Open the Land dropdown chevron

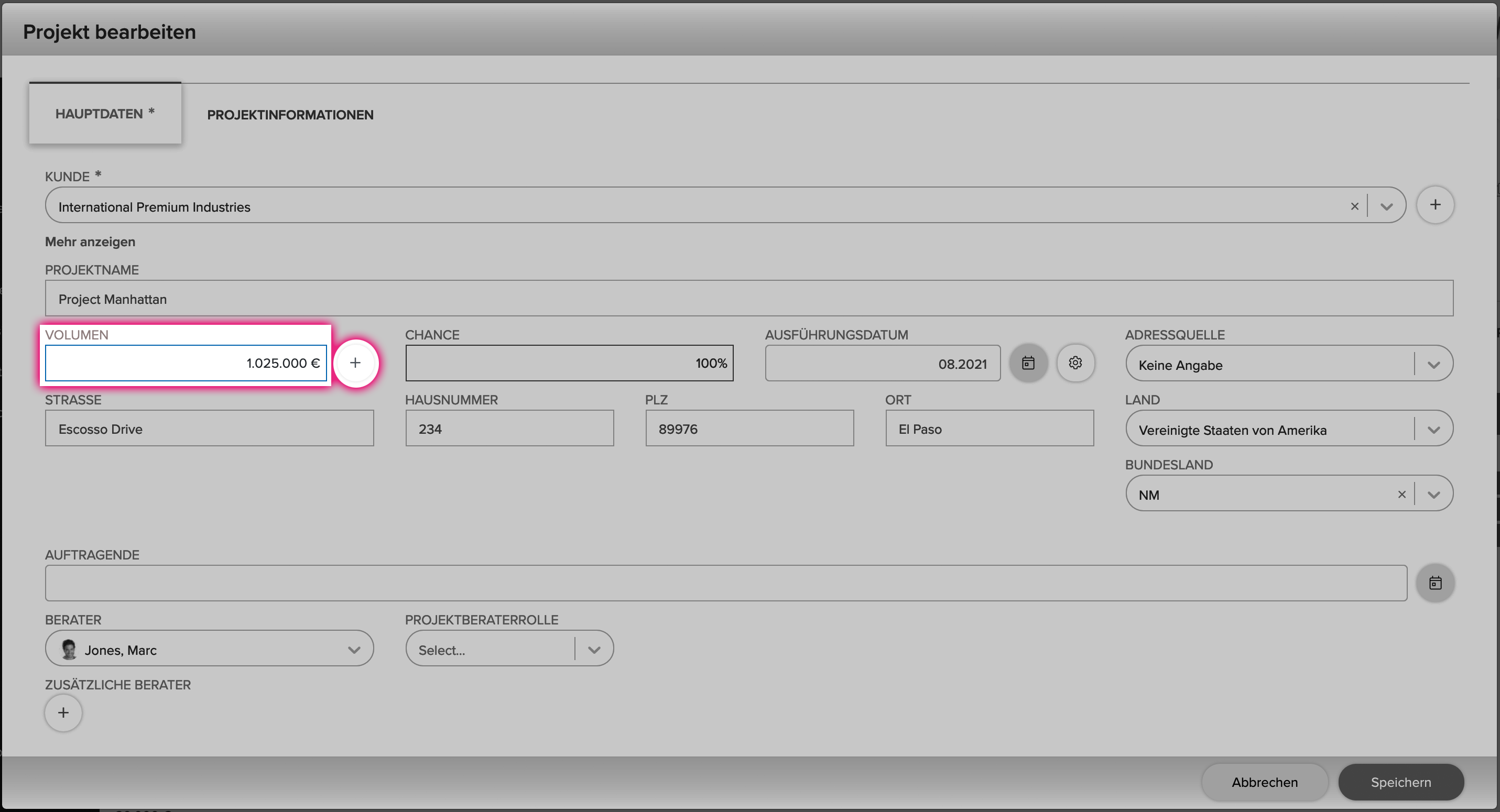point(1433,430)
